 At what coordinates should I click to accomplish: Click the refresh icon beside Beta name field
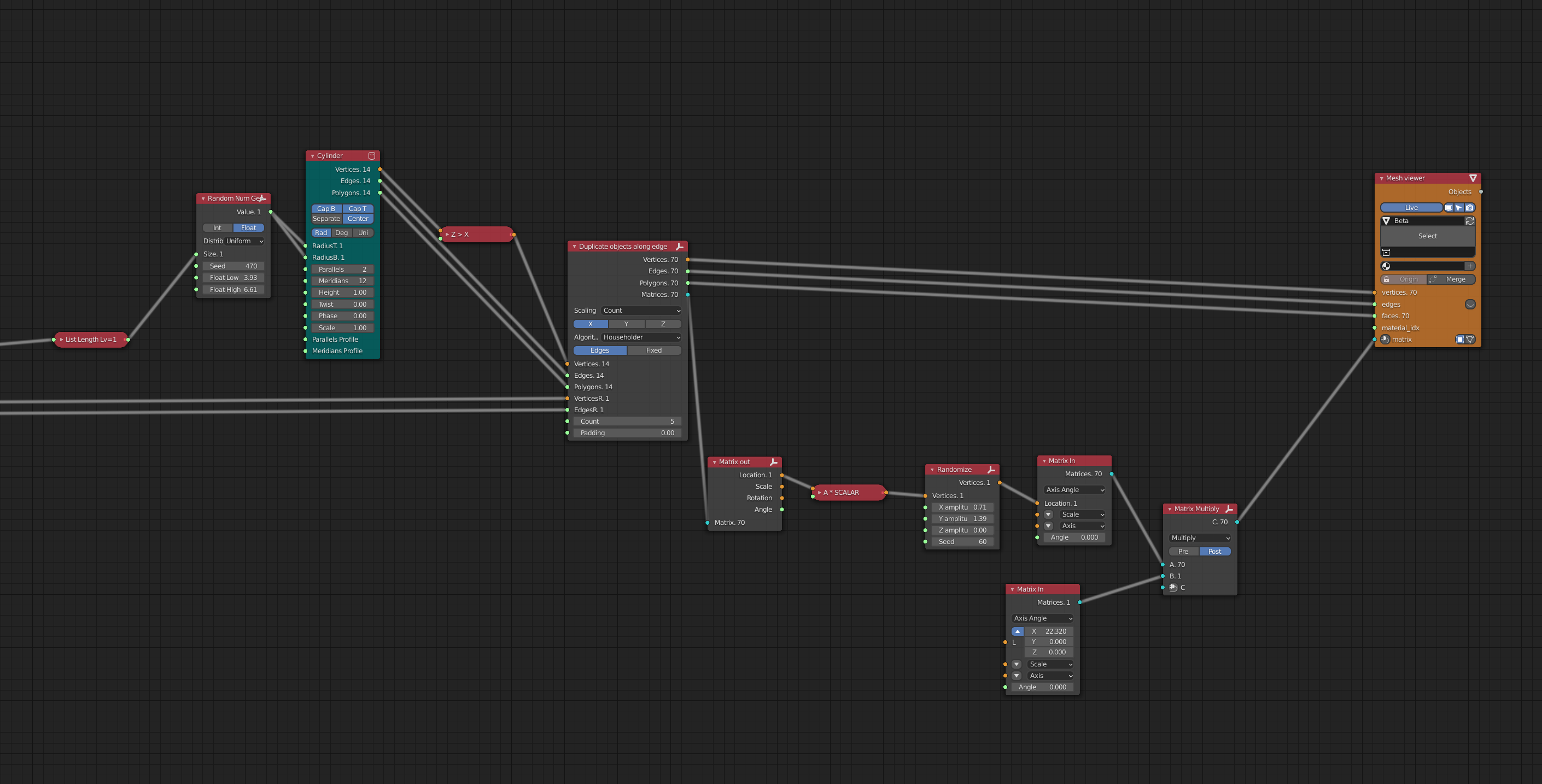pos(1470,221)
